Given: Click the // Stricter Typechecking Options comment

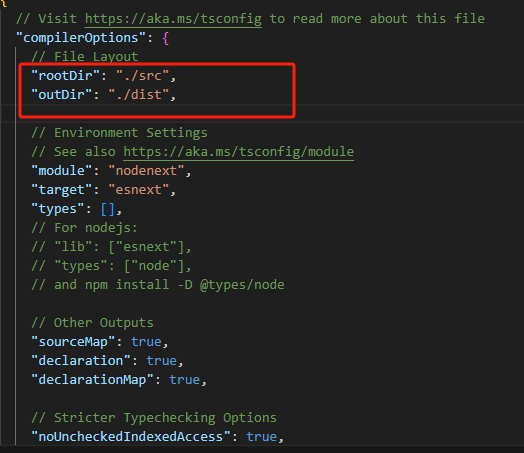Looking at the screenshot, I should point(154,418).
